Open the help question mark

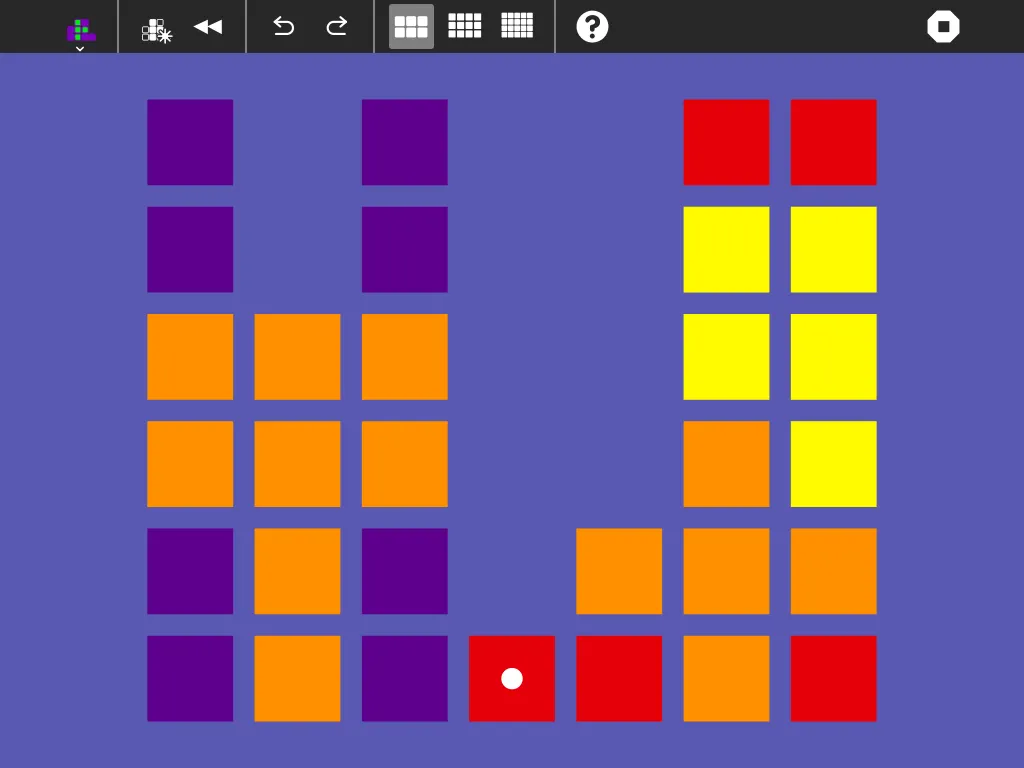pyautogui.click(x=592, y=27)
